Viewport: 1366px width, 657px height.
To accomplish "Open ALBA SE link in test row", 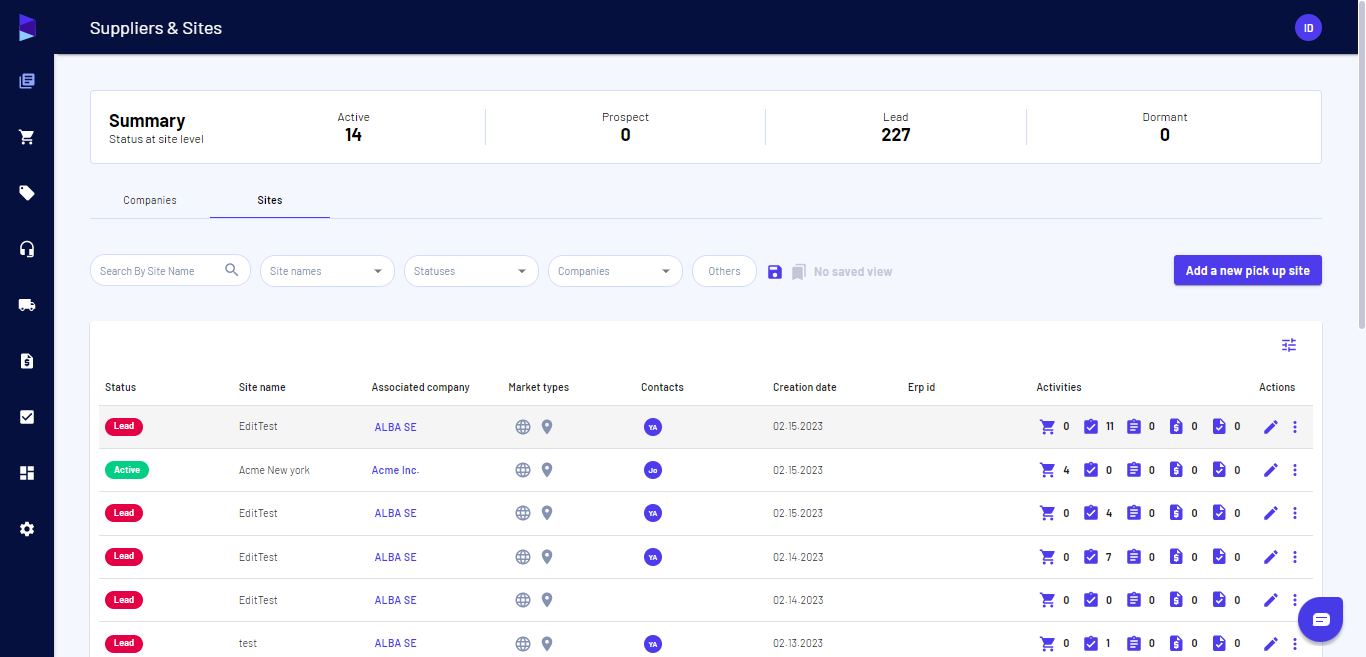I will pos(395,644).
